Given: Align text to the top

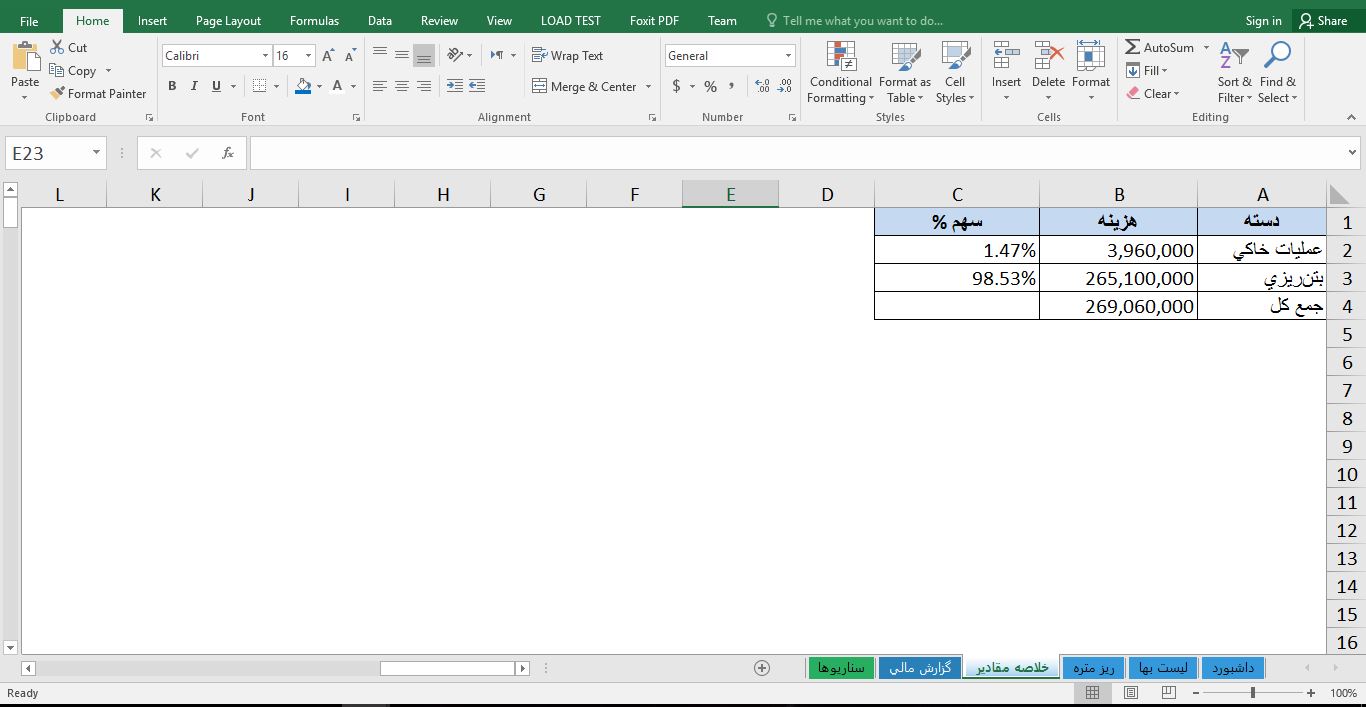Looking at the screenshot, I should 380,54.
